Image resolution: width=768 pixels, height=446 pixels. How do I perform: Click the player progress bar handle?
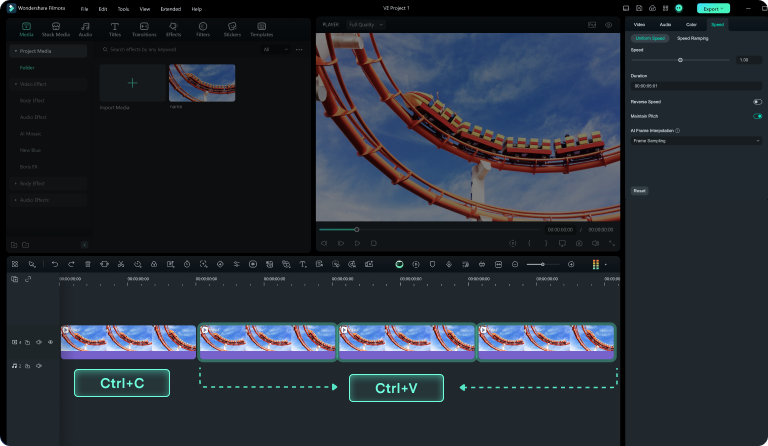[357, 230]
